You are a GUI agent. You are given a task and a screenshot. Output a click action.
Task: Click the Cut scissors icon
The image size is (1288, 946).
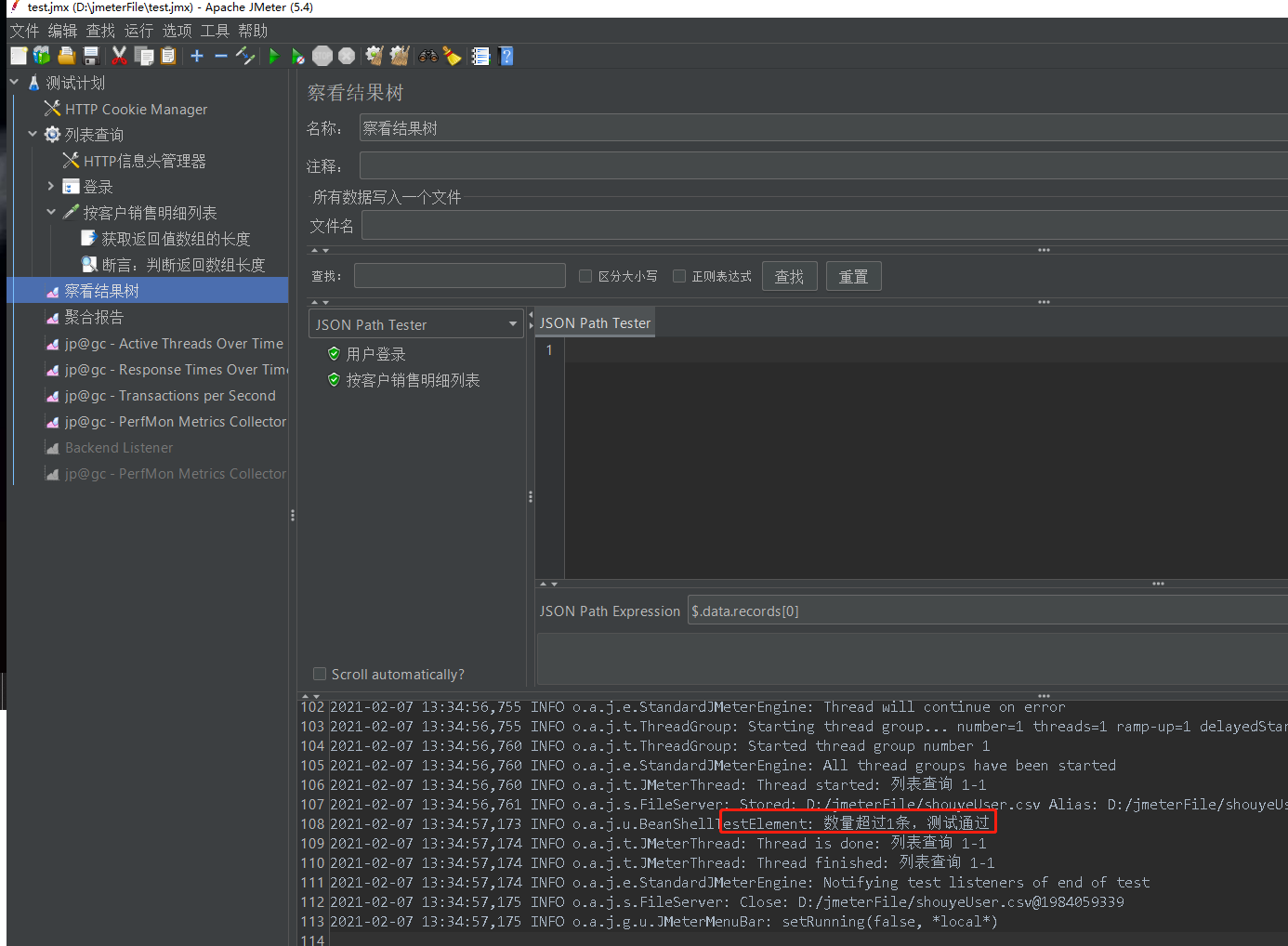tap(119, 56)
